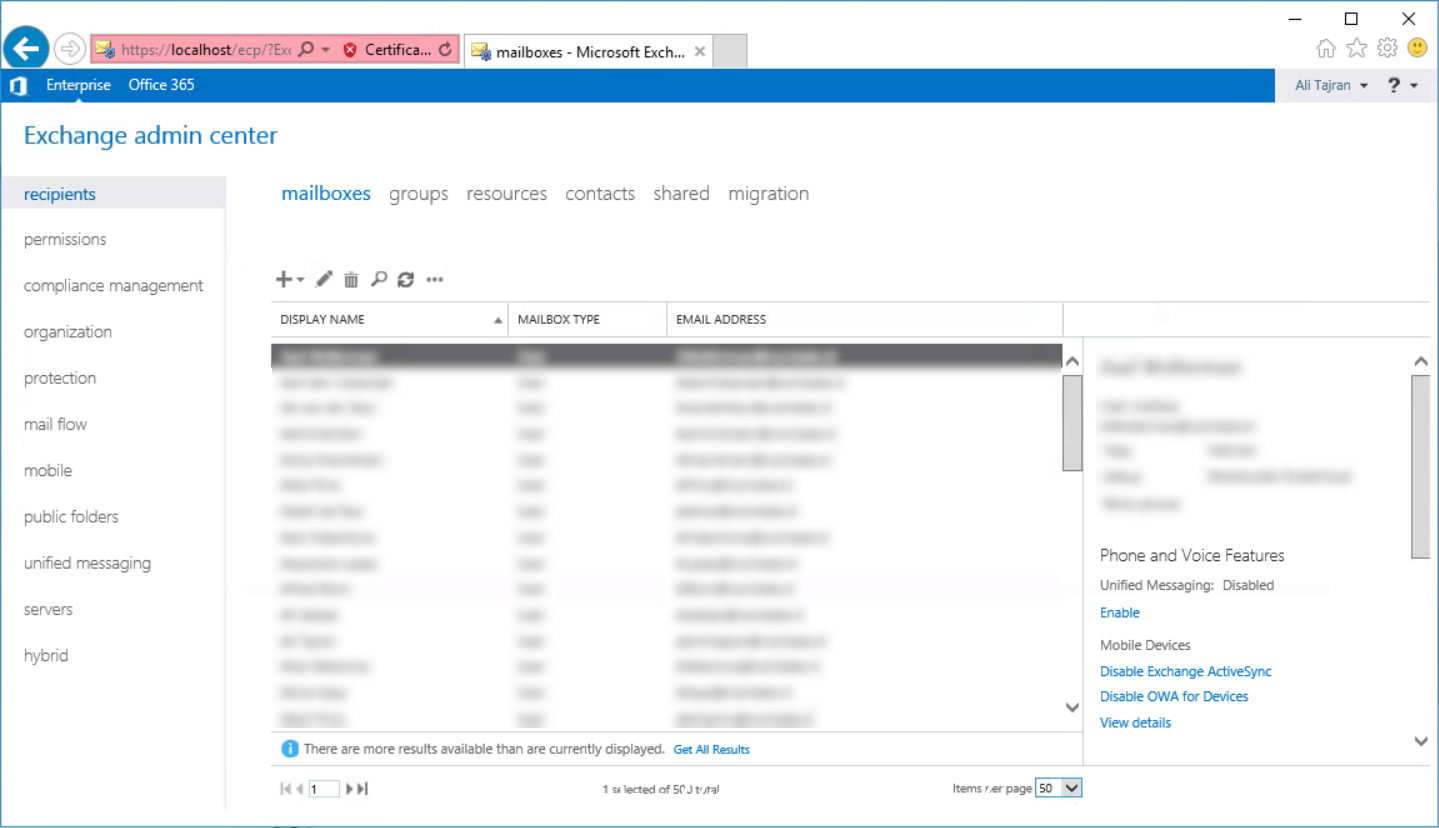Open unified messaging section
Image resolution: width=1439 pixels, height=828 pixels.
(x=87, y=563)
